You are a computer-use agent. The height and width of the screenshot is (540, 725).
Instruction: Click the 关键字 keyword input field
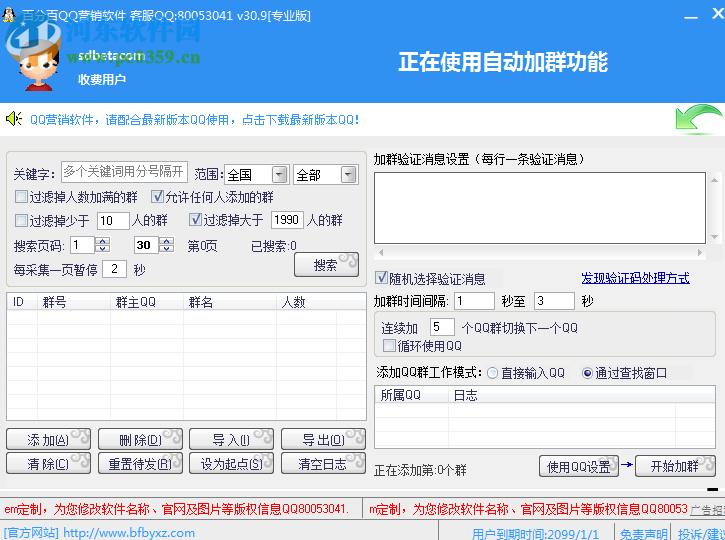[x=124, y=172]
